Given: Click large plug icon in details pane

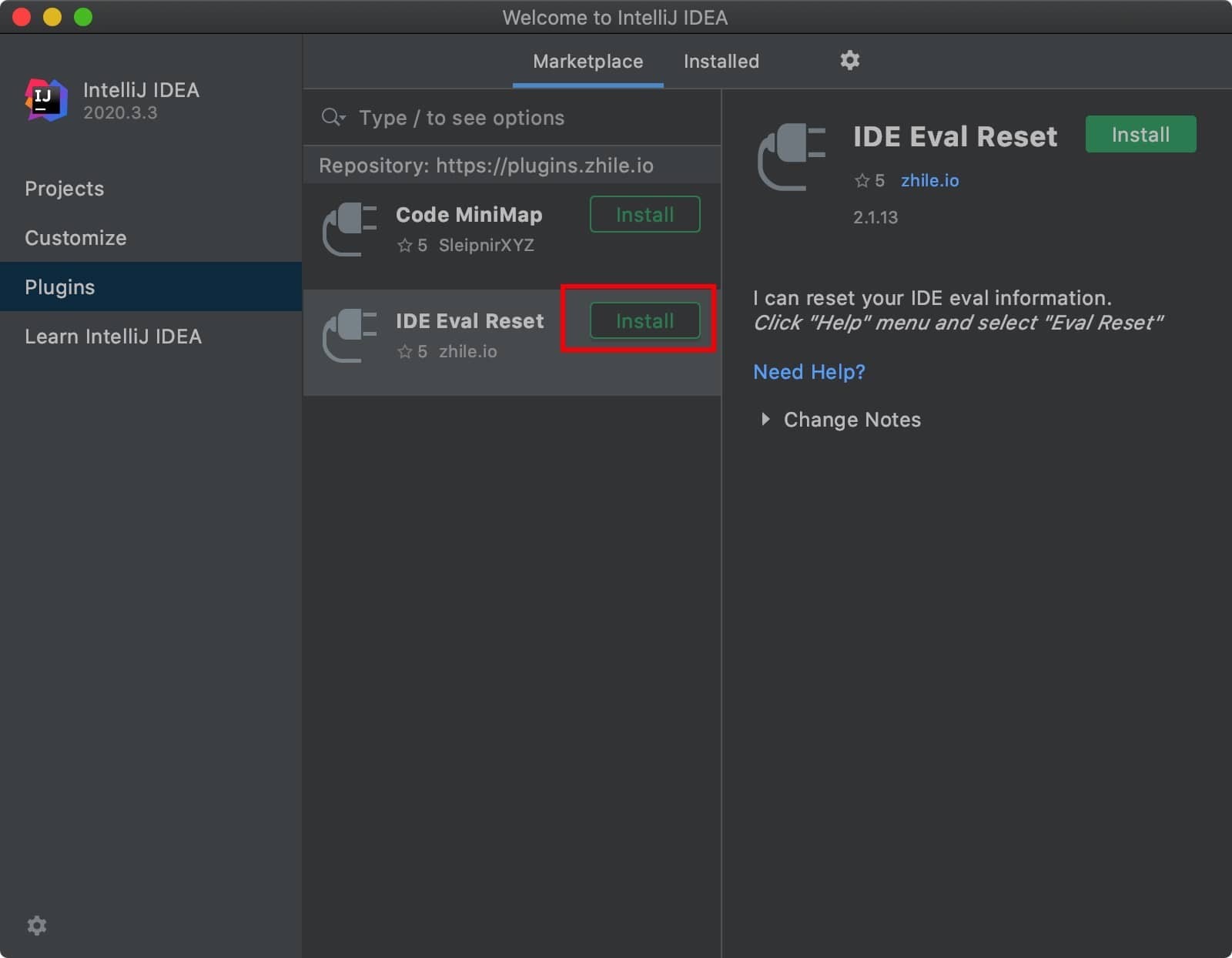Looking at the screenshot, I should click(x=792, y=156).
